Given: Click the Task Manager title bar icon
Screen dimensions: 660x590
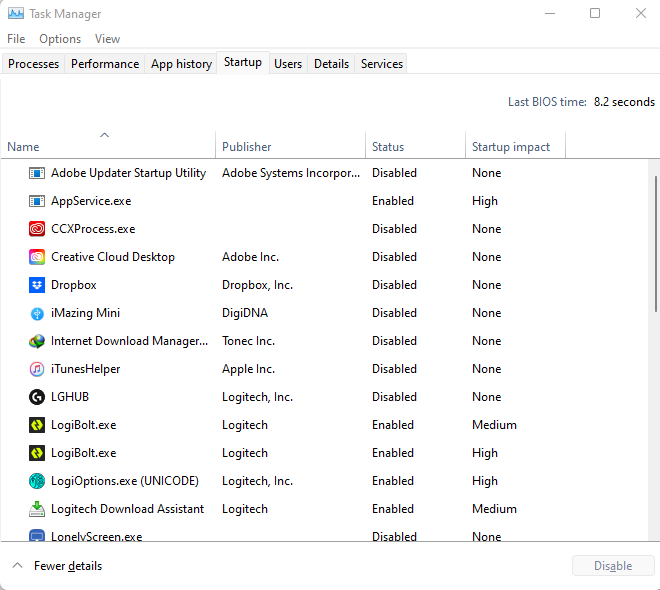Looking at the screenshot, I should pyautogui.click(x=16, y=13).
